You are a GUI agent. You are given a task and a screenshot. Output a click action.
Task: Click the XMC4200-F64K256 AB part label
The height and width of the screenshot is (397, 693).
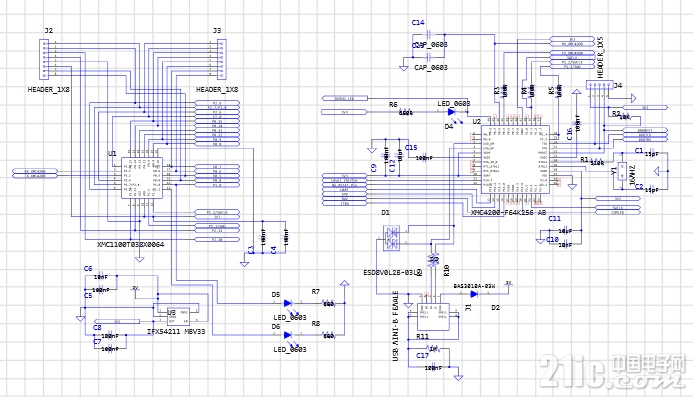(x=508, y=213)
